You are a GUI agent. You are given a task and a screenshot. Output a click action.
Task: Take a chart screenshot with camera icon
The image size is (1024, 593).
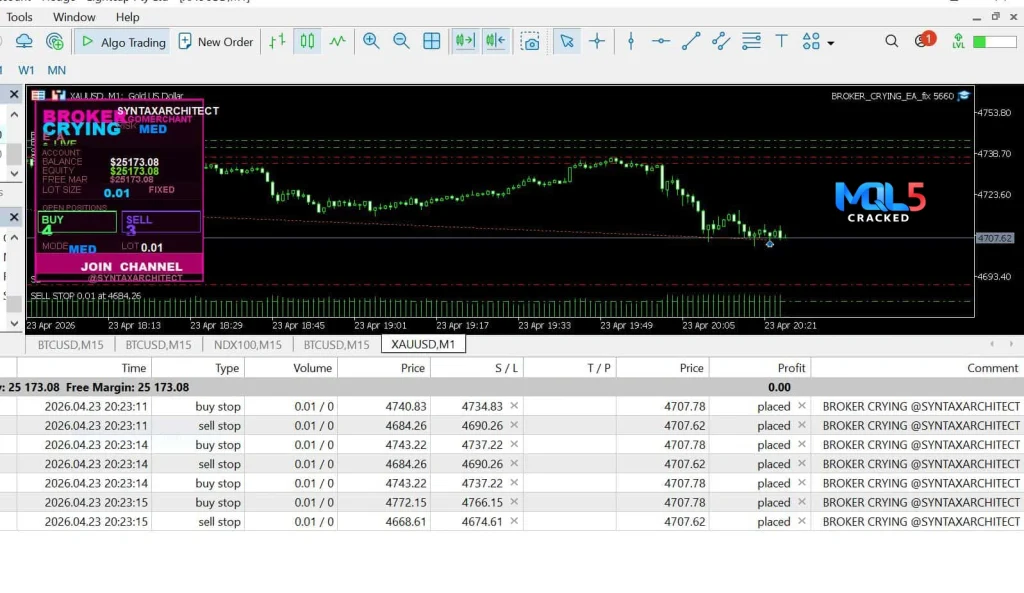[530, 42]
